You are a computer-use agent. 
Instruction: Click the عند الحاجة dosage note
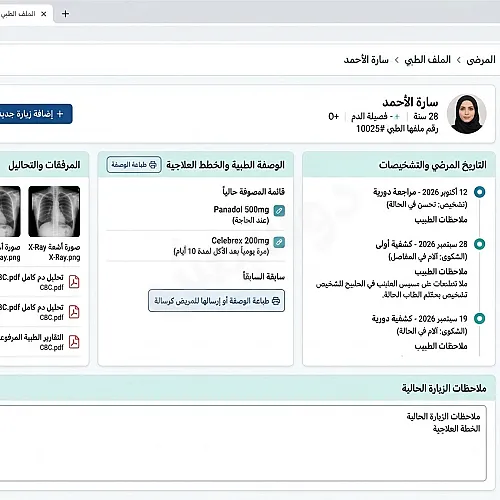point(251,220)
